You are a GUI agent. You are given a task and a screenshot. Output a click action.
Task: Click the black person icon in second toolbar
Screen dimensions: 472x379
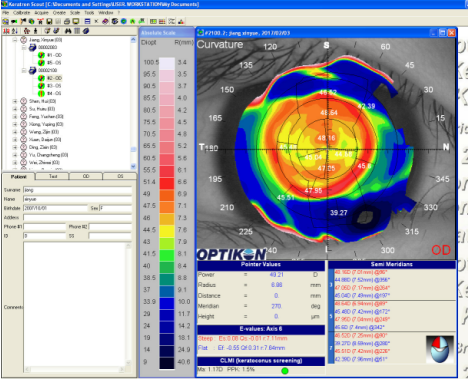pyautogui.click(x=35, y=31)
